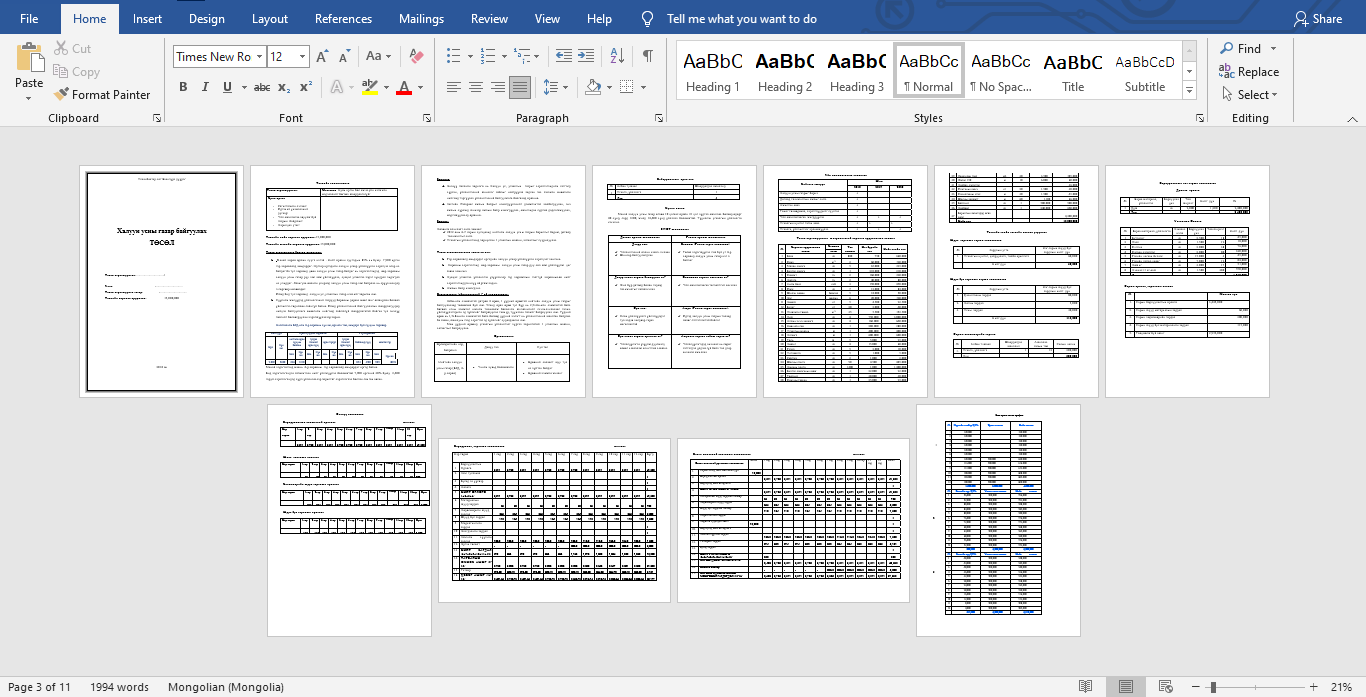The image size is (1366, 697).
Task: Decrease font size with Shrink Font
Action: pos(347,57)
